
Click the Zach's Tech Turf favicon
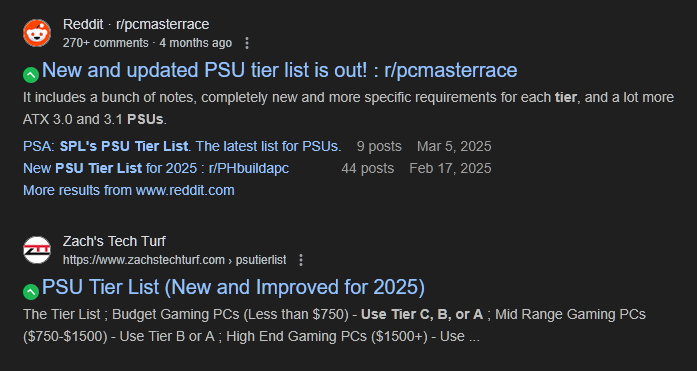click(x=37, y=250)
